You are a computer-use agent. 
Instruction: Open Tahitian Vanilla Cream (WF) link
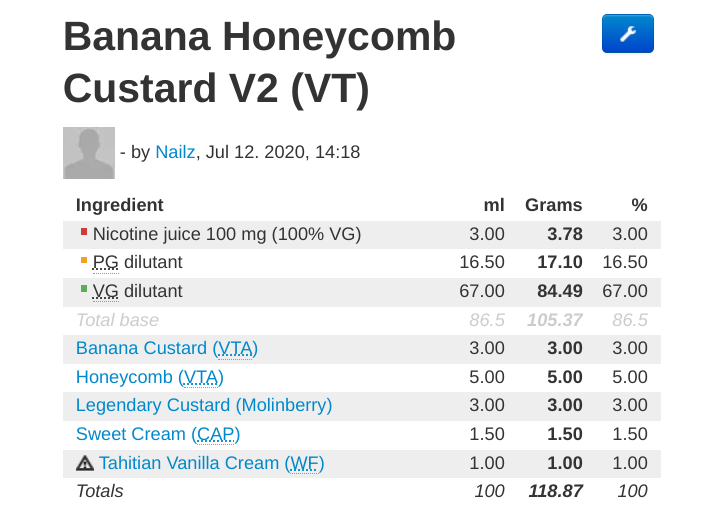(x=211, y=463)
